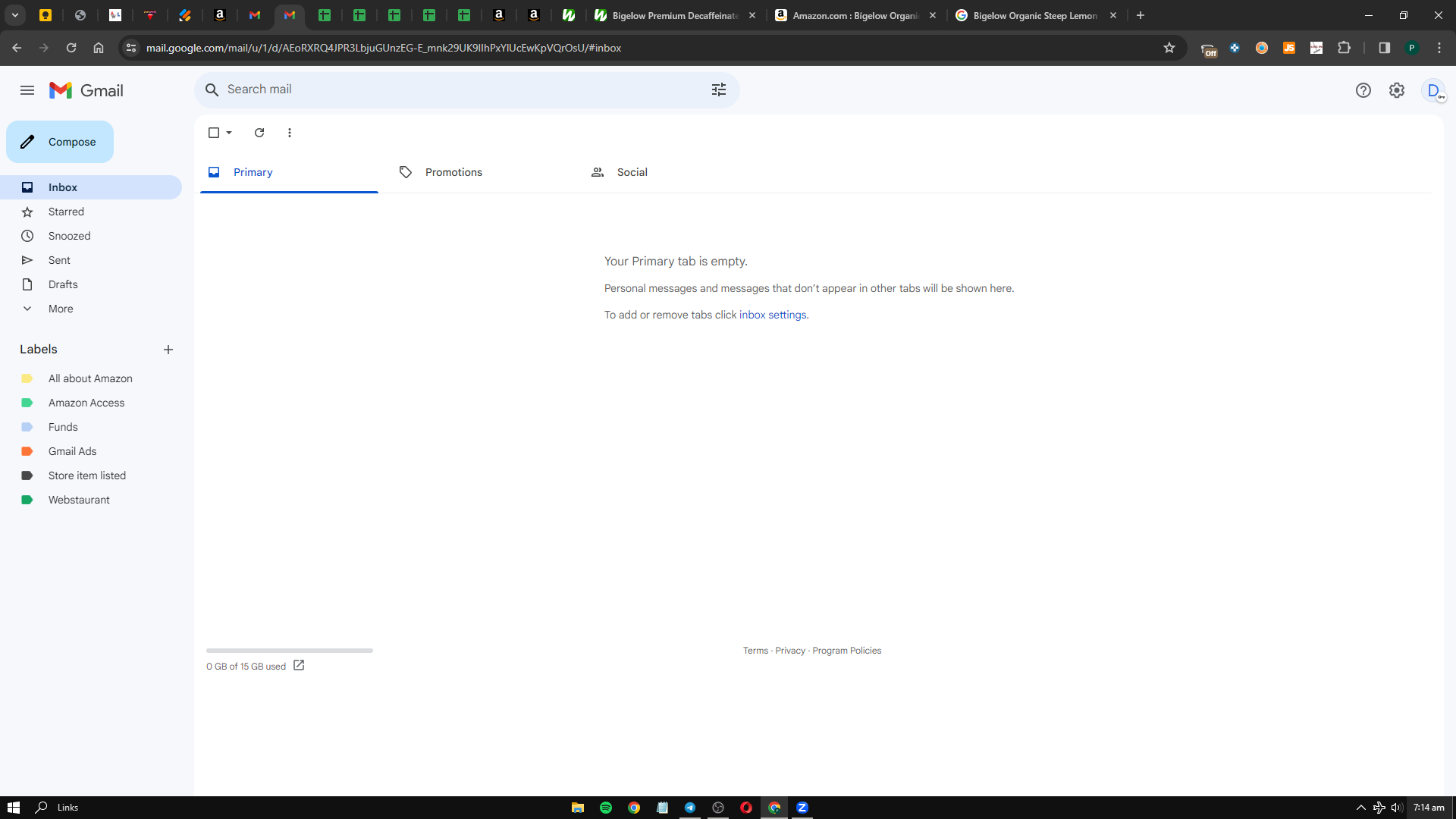Click the search magnifier icon

click(x=212, y=89)
